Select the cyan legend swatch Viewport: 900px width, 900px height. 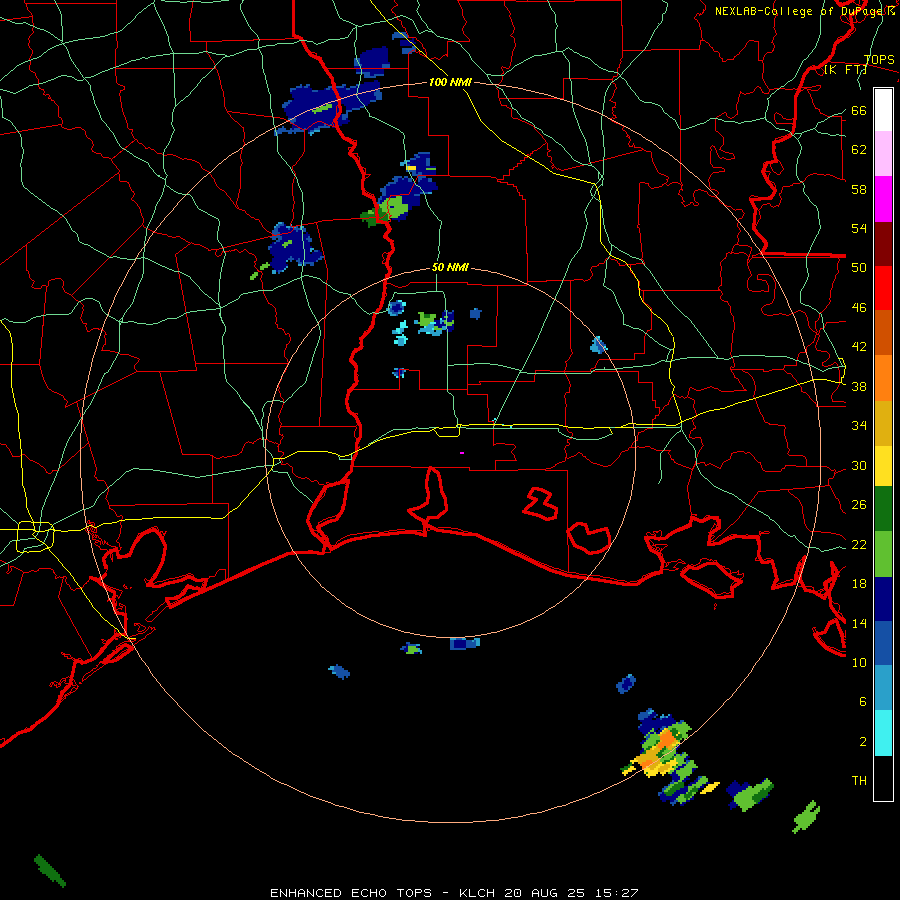coord(883,733)
